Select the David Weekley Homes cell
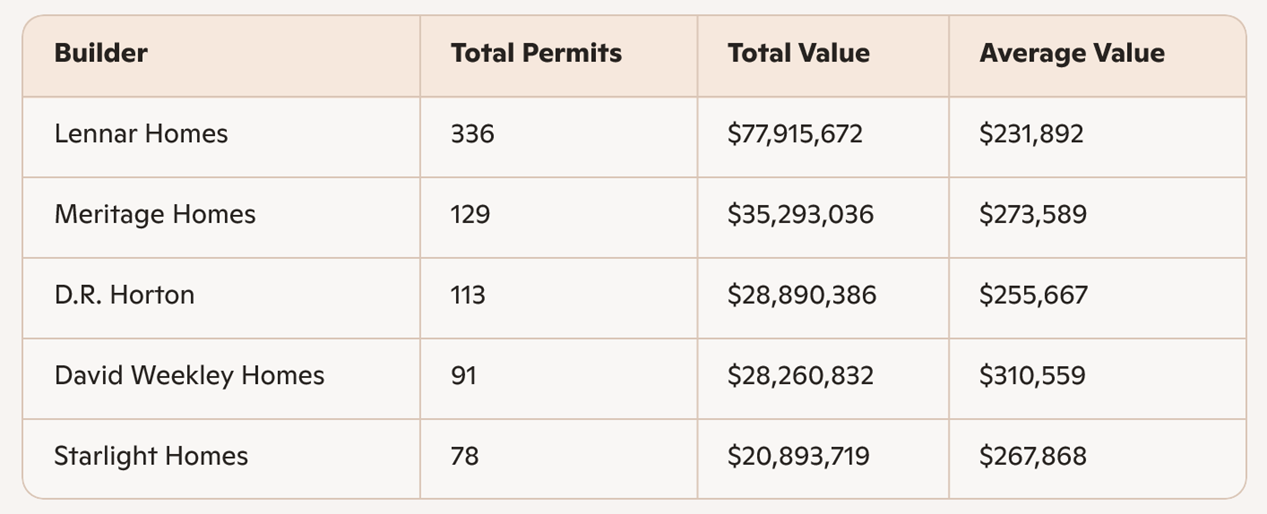Screen dimensions: 1267x514 click(189, 375)
